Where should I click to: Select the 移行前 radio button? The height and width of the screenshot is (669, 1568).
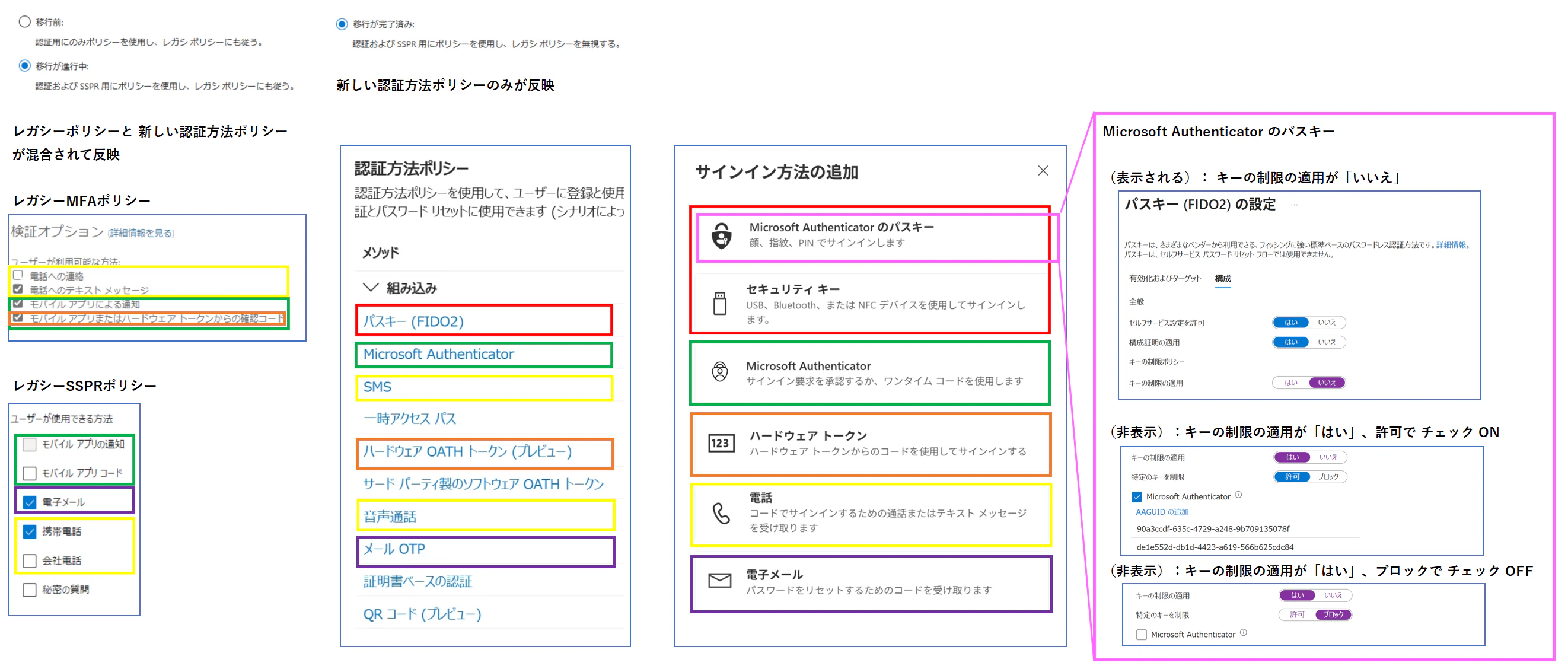click(x=24, y=22)
